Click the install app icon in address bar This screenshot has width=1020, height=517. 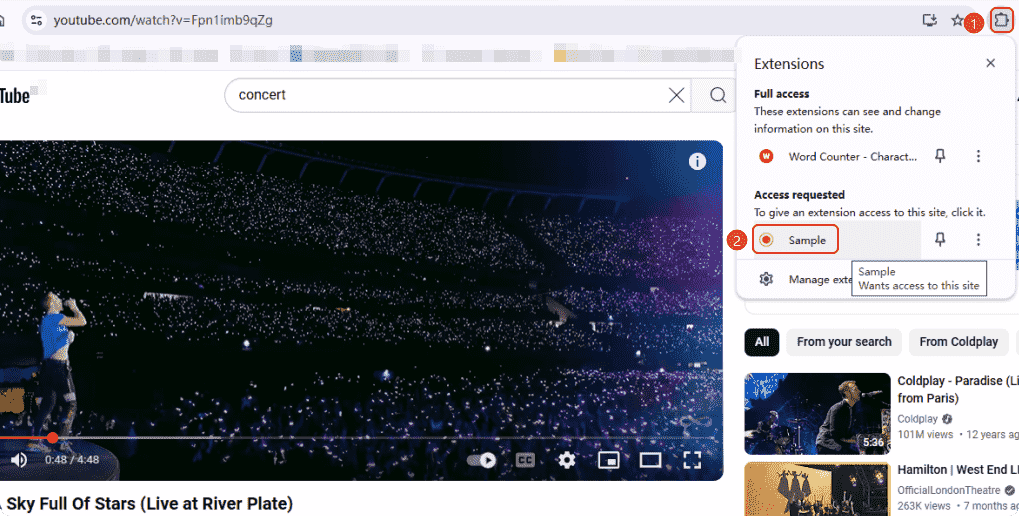click(x=930, y=20)
